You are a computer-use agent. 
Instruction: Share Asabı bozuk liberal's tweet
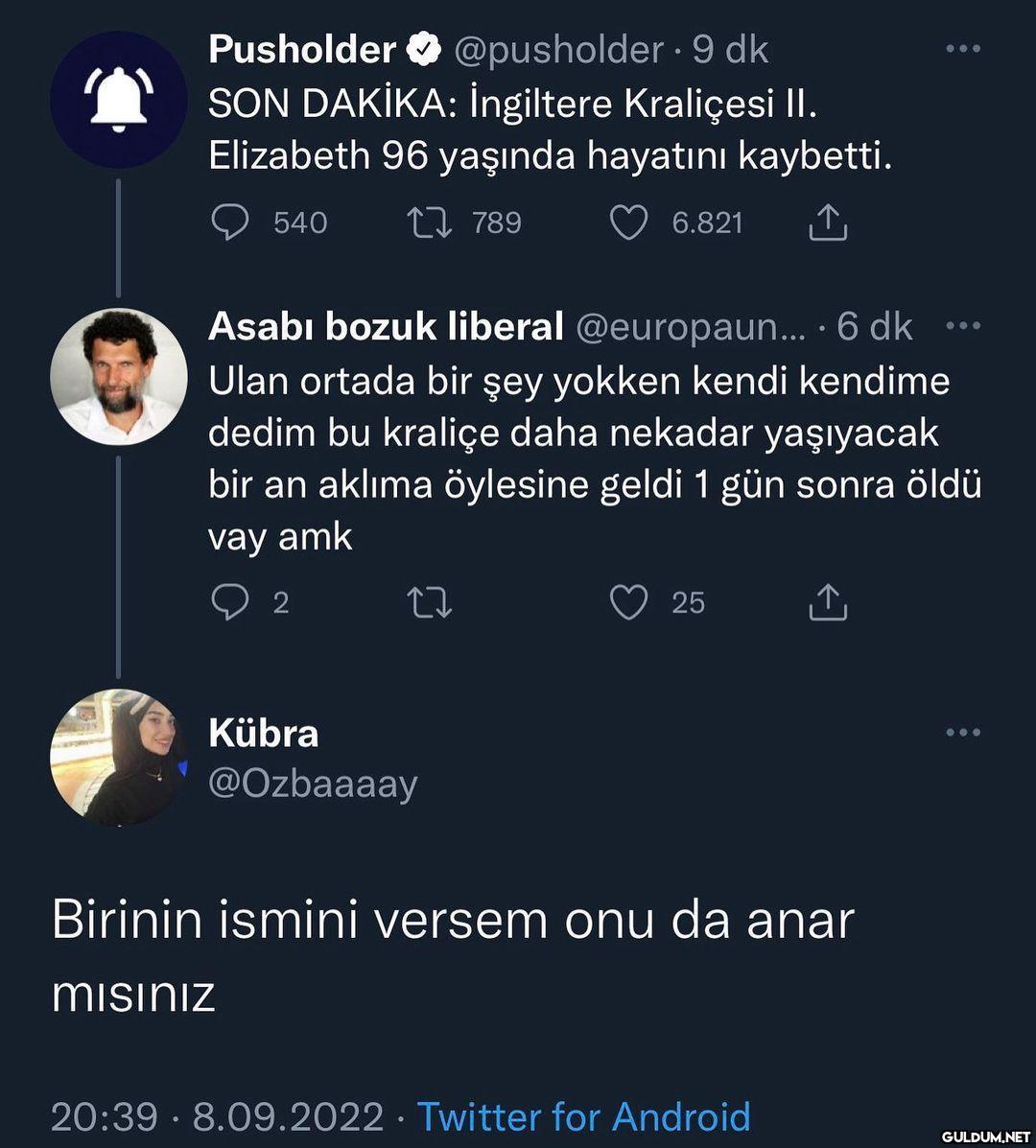[x=828, y=602]
